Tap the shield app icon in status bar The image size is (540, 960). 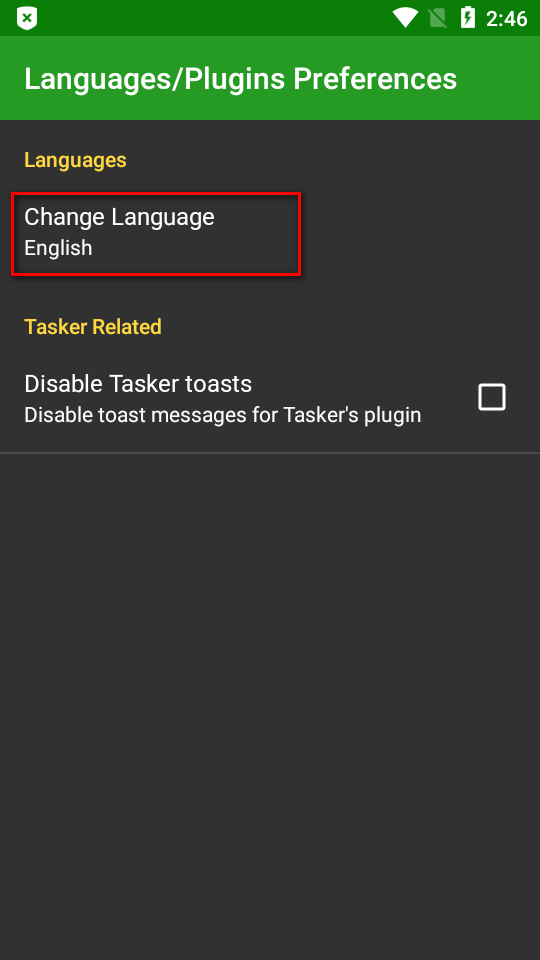(27, 18)
